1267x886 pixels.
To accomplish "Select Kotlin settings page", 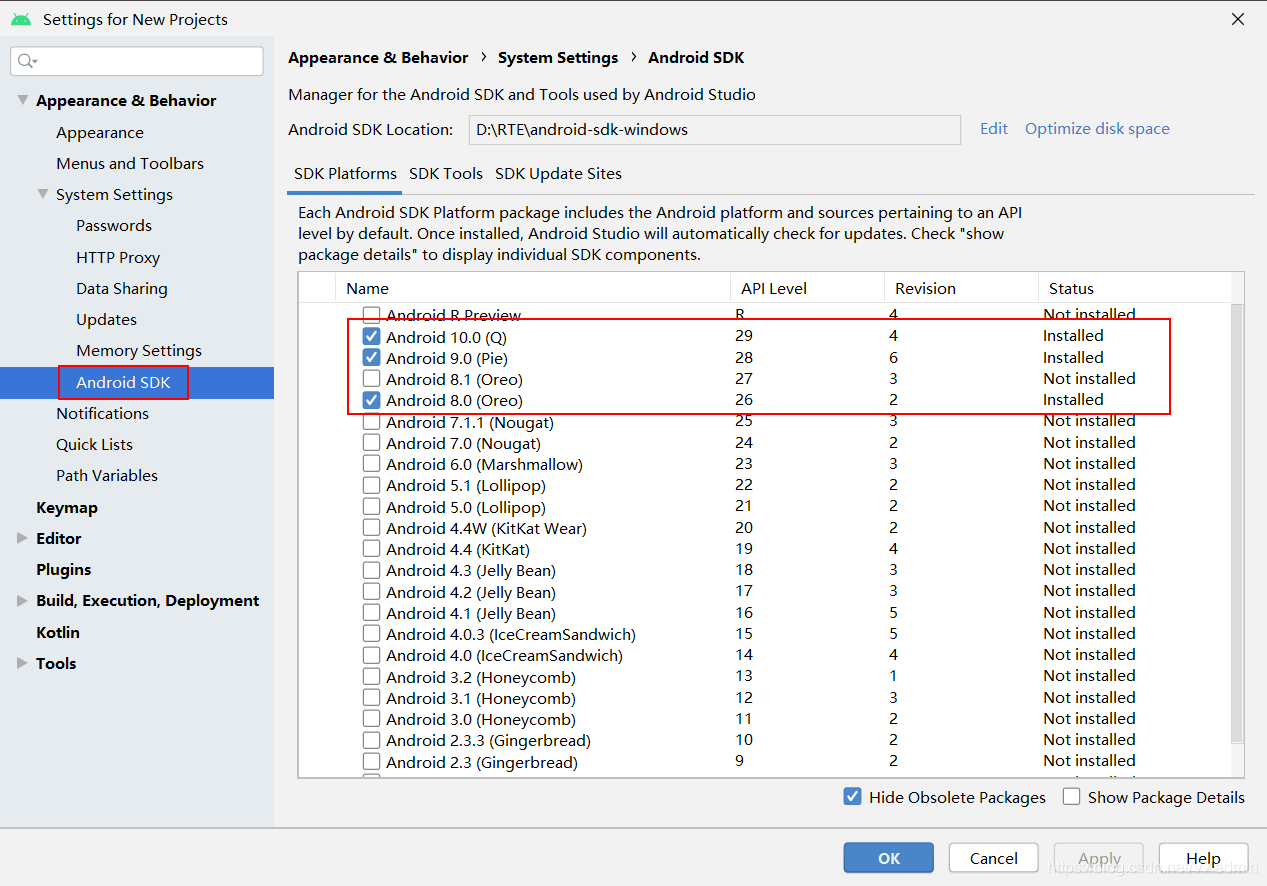I will 58,632.
